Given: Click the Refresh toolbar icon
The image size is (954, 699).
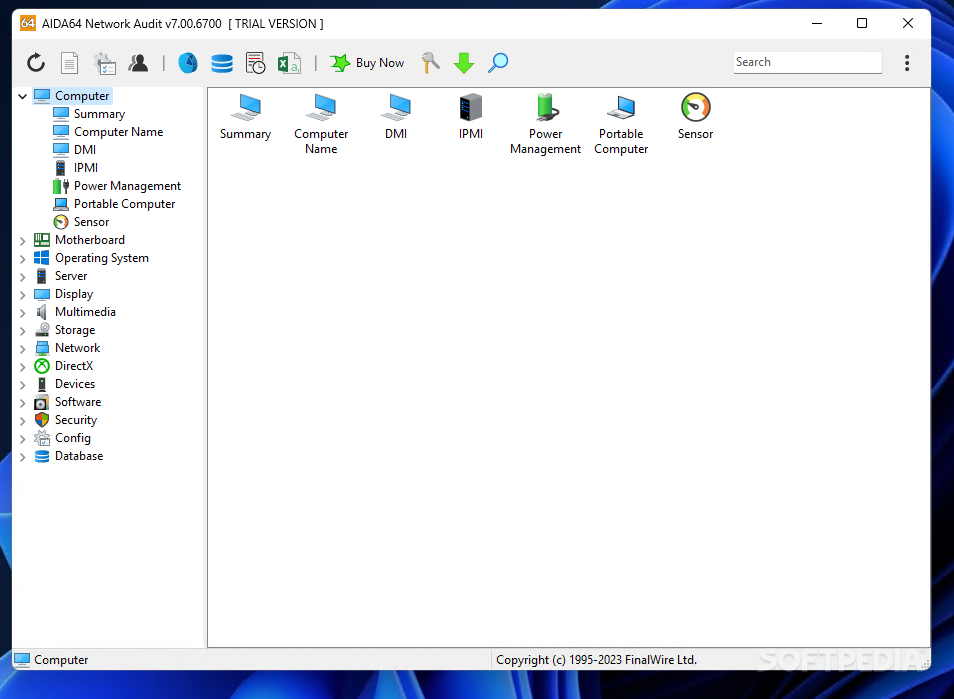Looking at the screenshot, I should pyautogui.click(x=36, y=63).
